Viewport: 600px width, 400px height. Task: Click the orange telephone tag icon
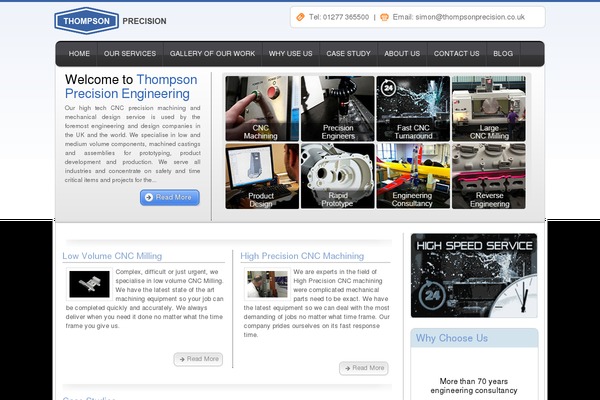(x=300, y=17)
